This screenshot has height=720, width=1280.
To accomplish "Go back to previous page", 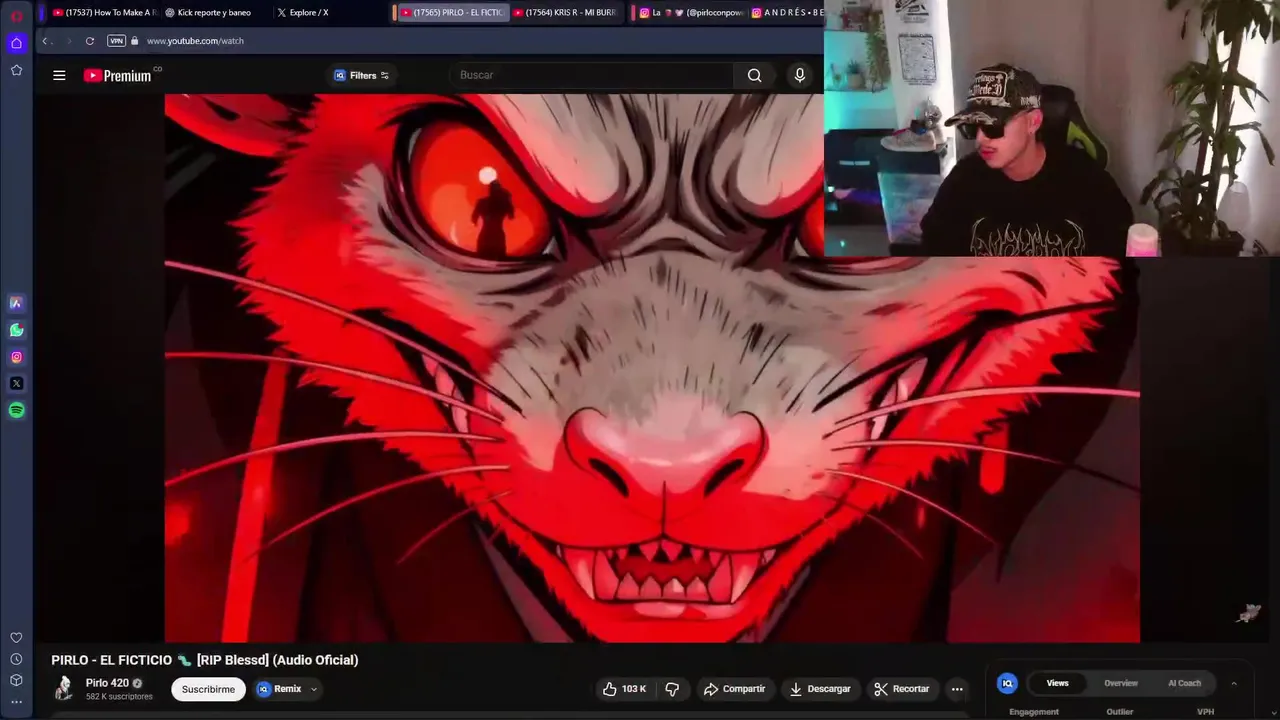I will (x=45, y=41).
